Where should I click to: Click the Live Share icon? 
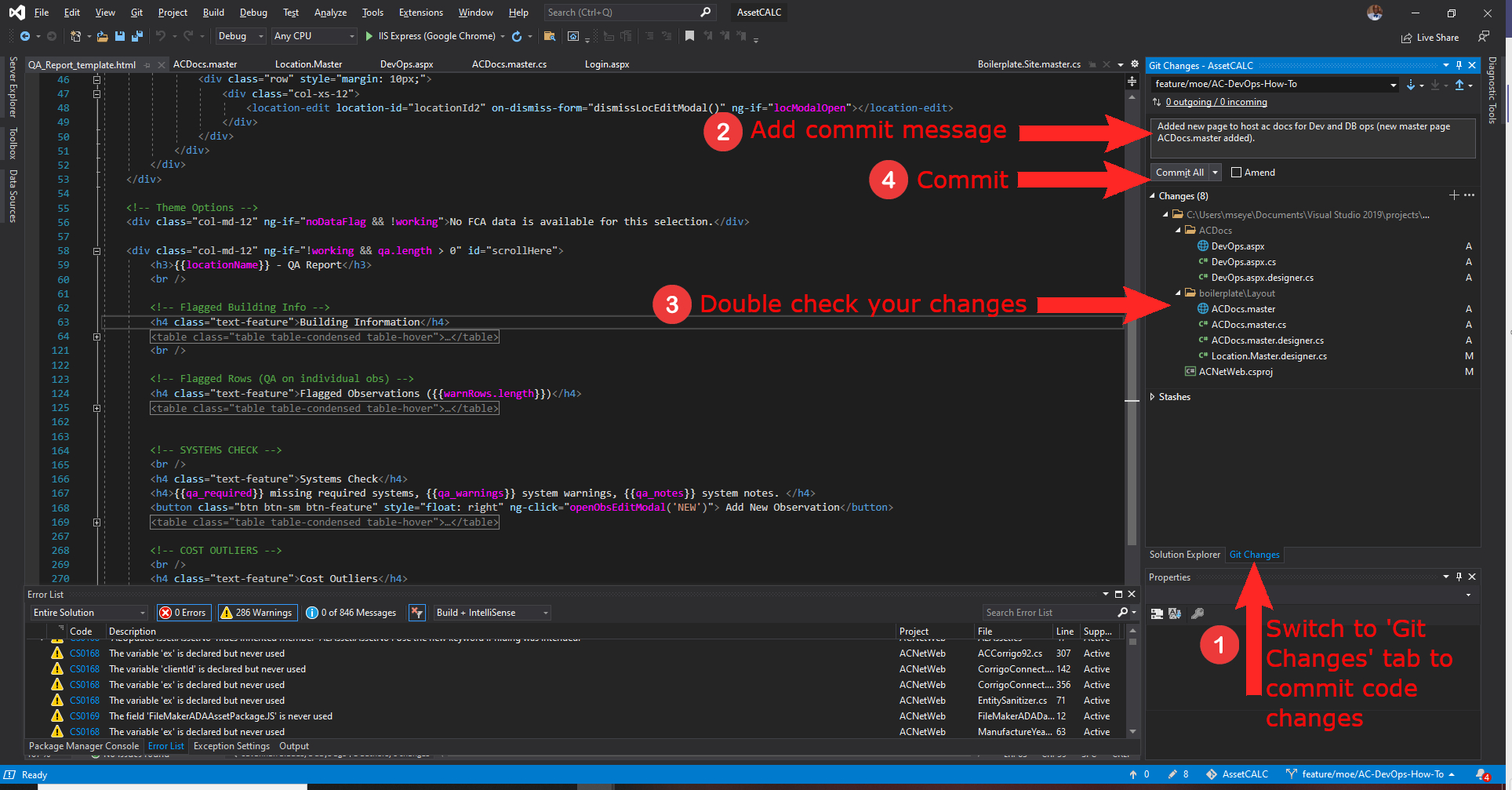point(1407,38)
